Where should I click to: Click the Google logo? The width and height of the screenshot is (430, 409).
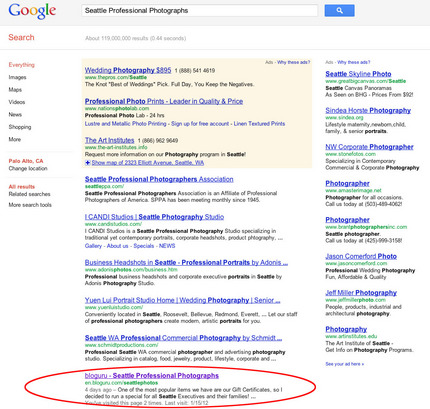point(32,11)
